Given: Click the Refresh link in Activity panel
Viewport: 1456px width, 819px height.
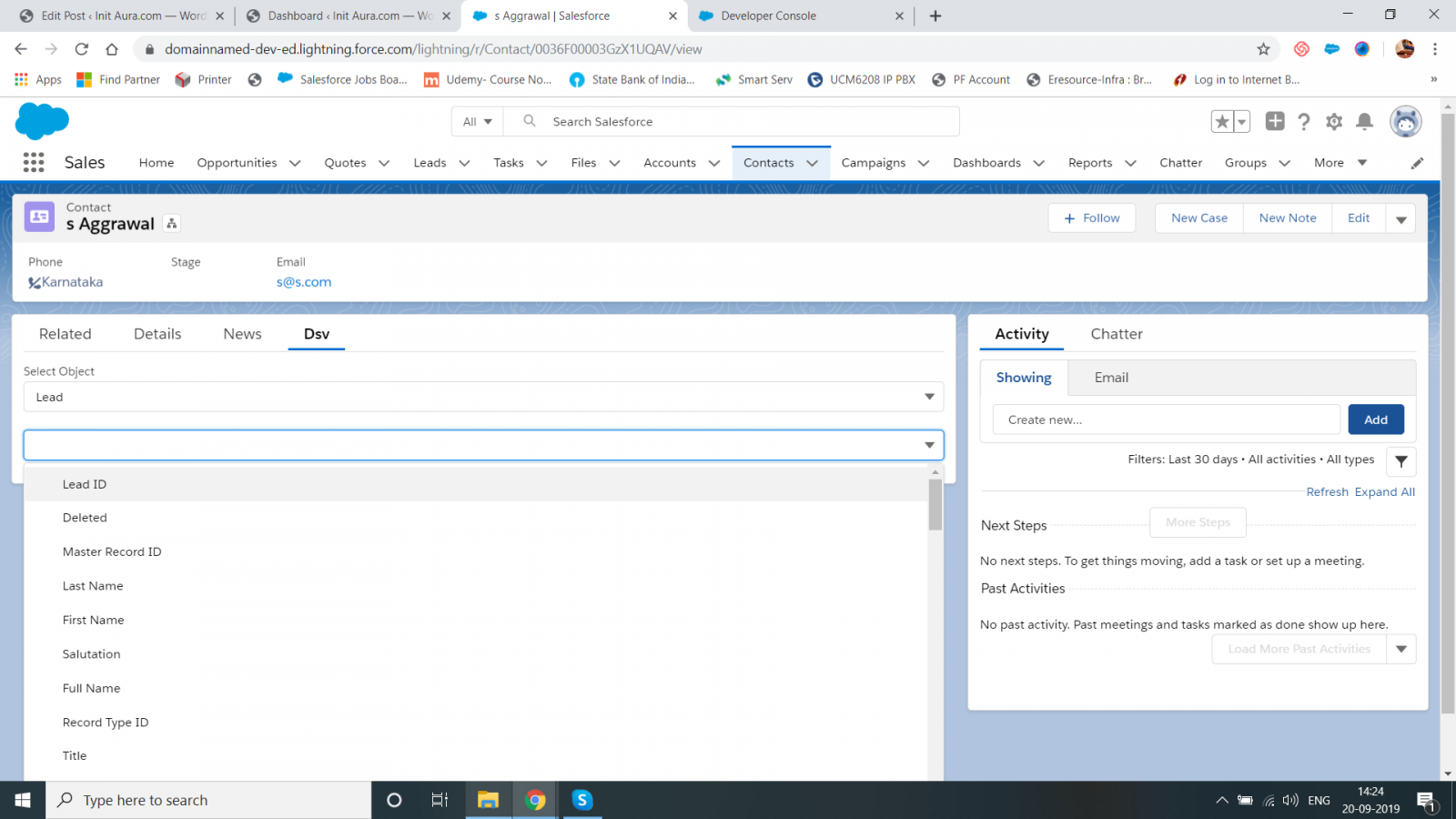Looking at the screenshot, I should pos(1327,491).
